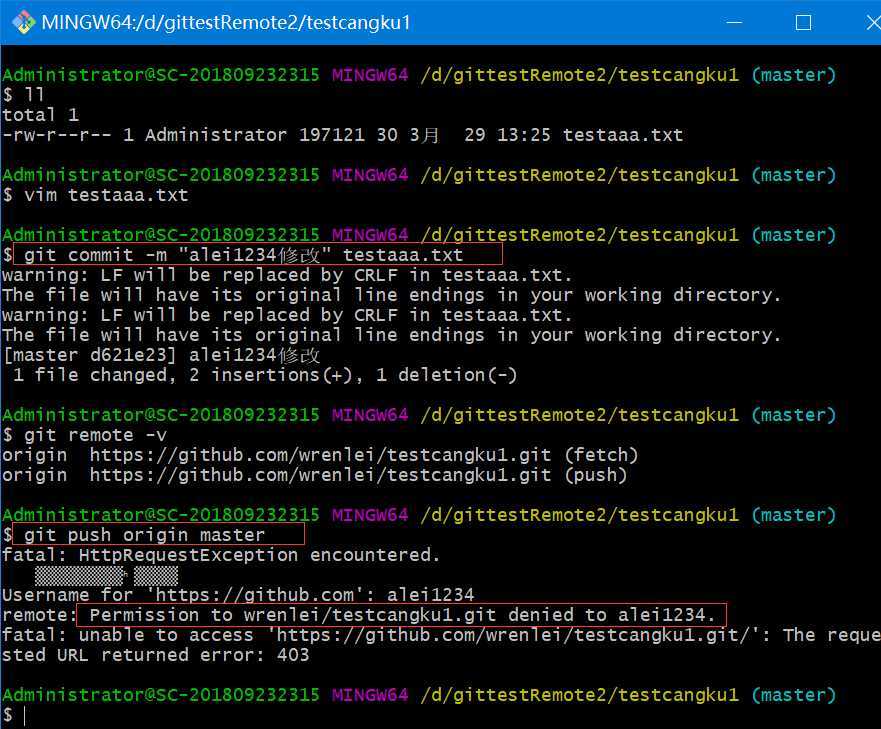
Task: Click the second 'warning: LF will be replaced' line
Action: pyautogui.click(x=287, y=315)
